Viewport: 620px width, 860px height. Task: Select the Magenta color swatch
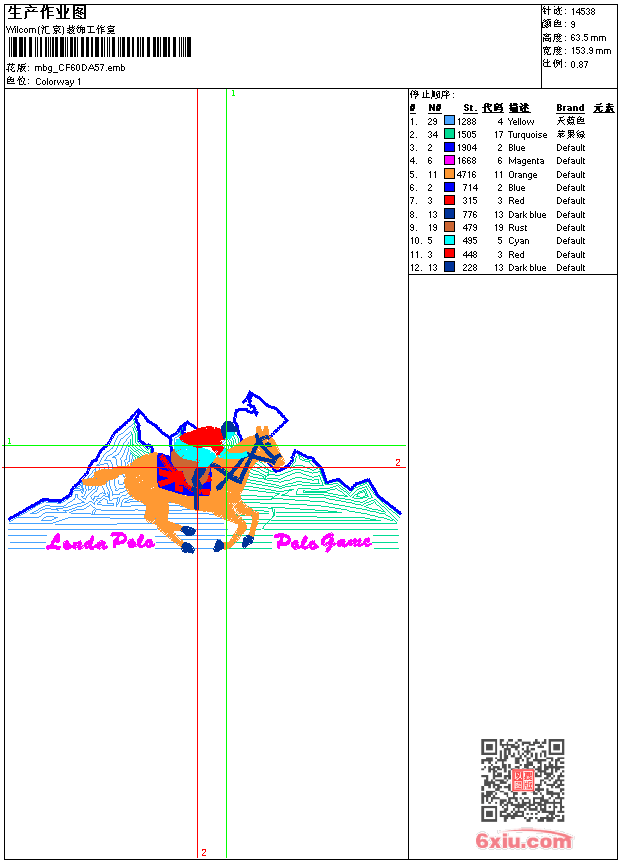(x=449, y=160)
